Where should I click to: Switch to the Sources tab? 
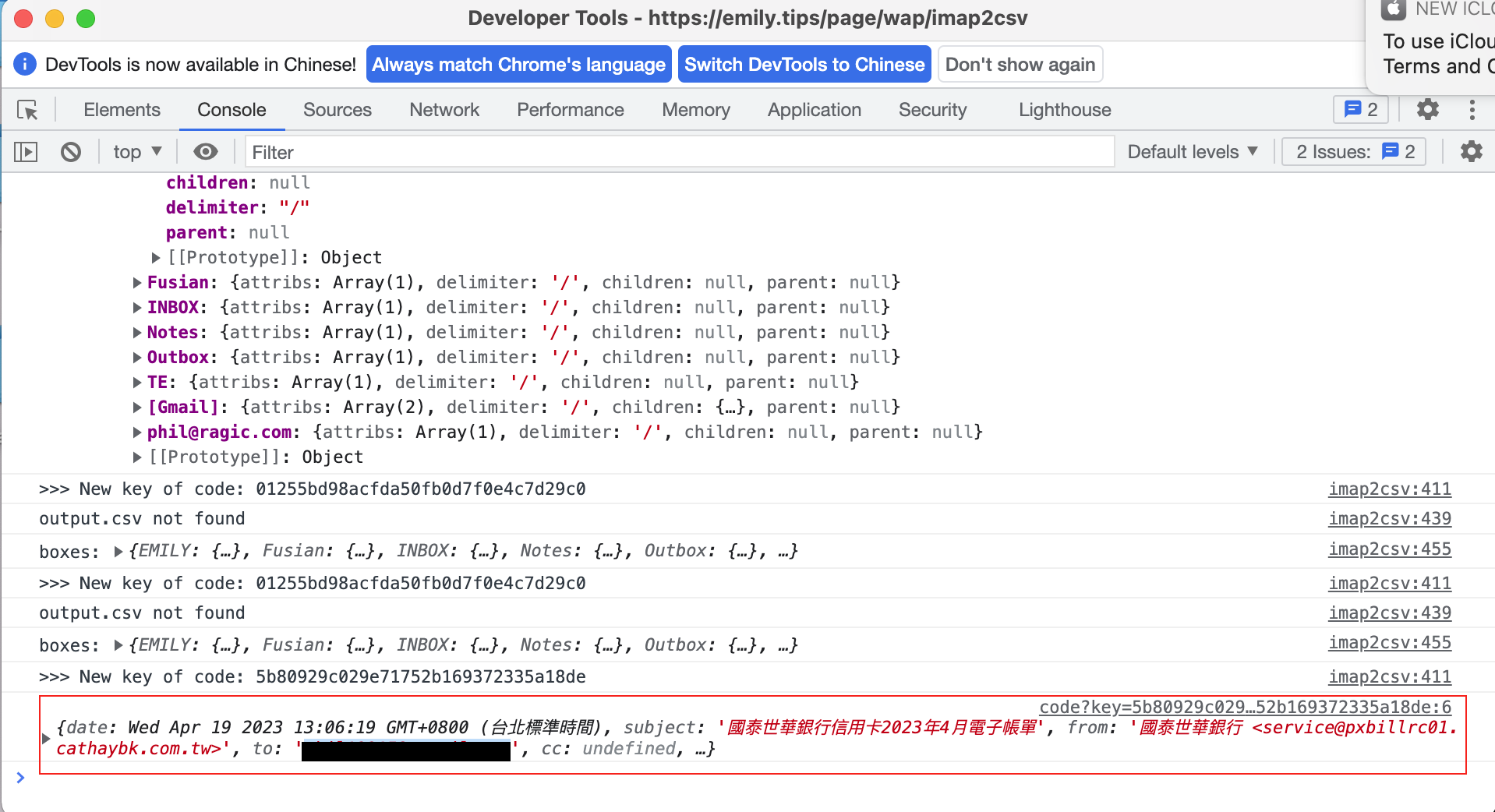tap(337, 110)
